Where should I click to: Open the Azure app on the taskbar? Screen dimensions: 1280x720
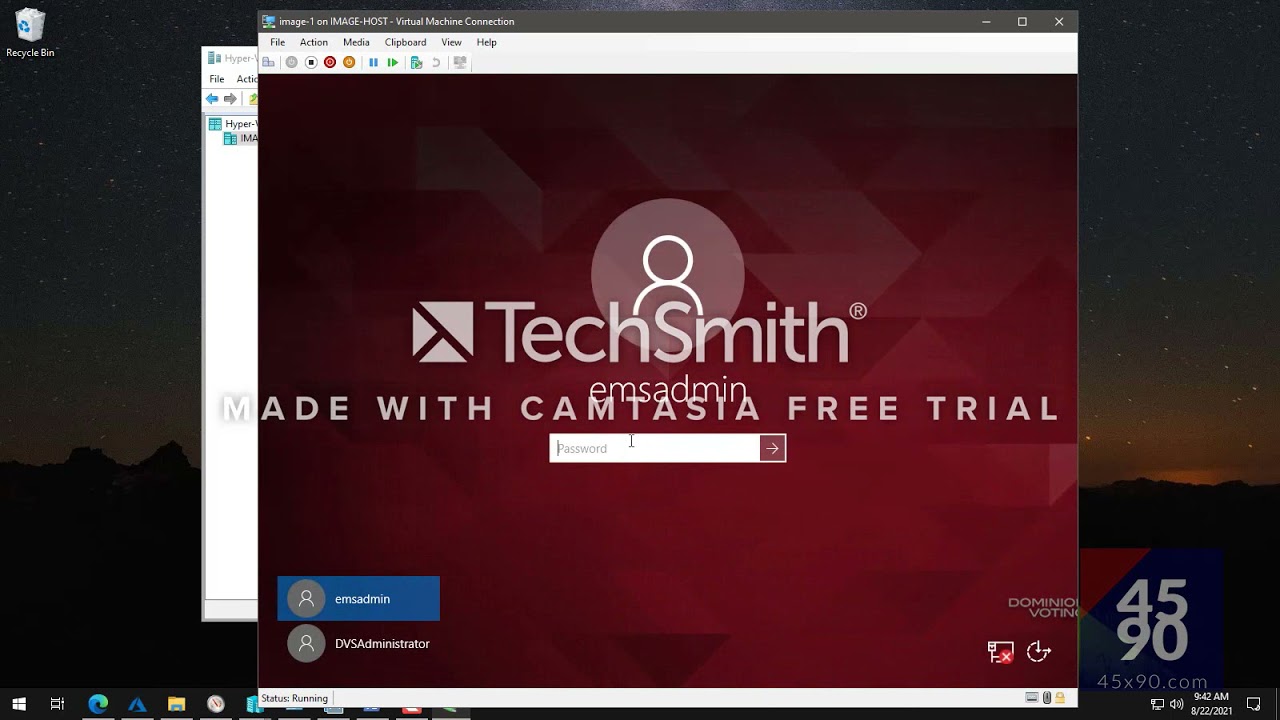coord(137,704)
